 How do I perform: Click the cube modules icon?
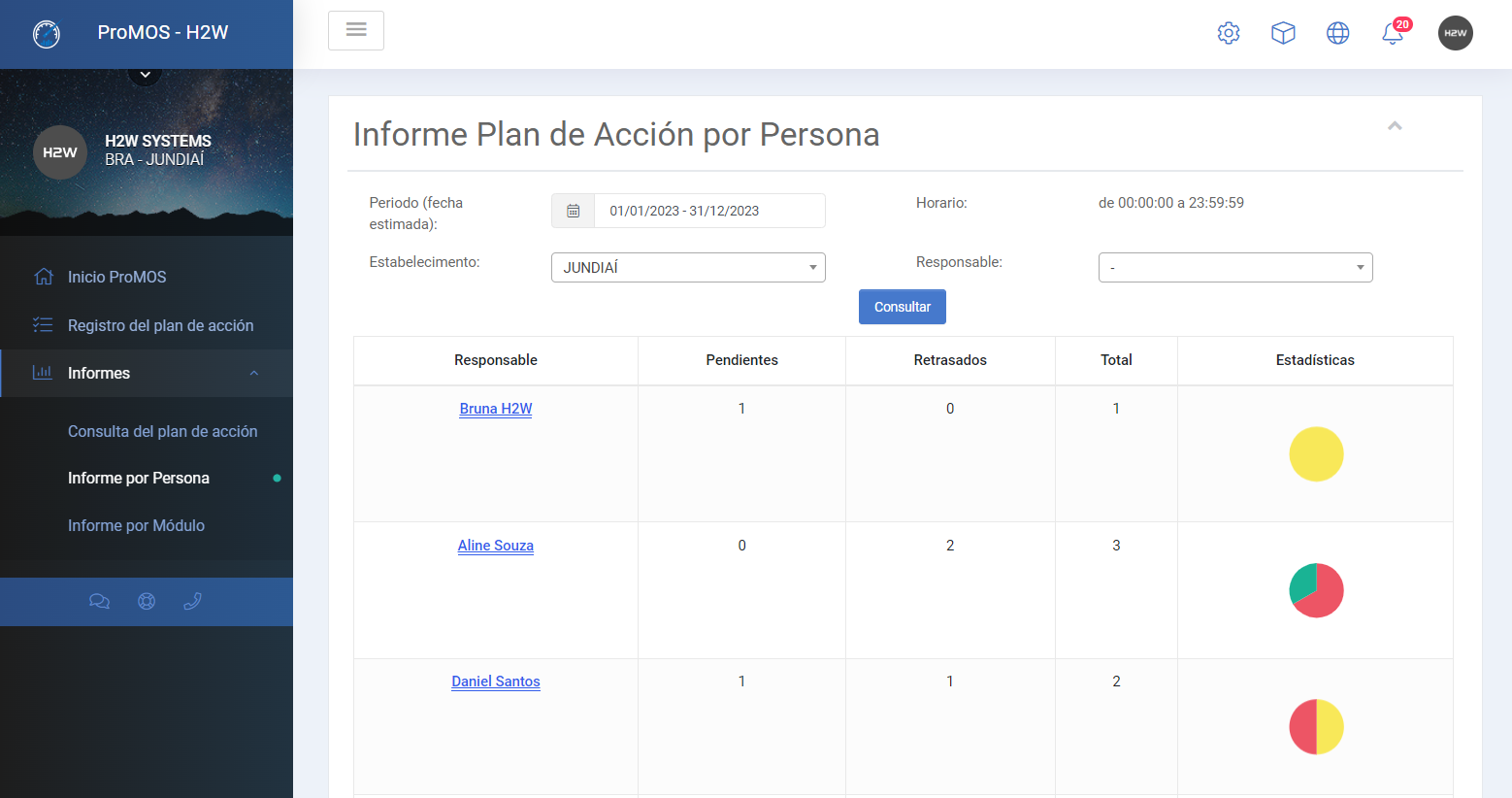(x=1283, y=33)
